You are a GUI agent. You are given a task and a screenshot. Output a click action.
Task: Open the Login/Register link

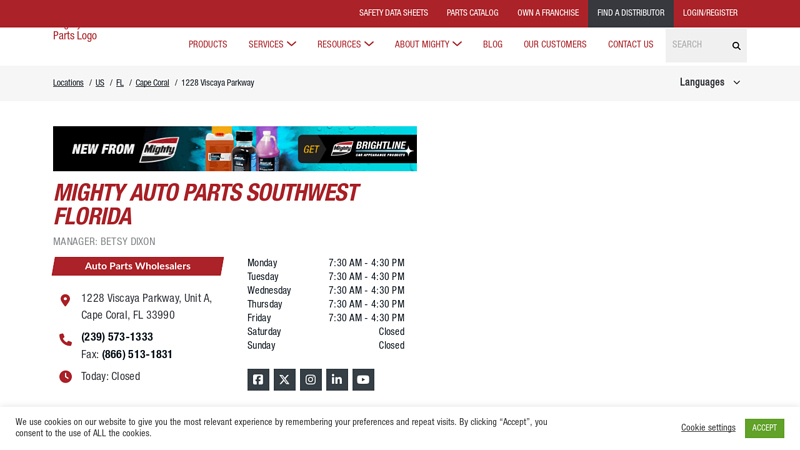[710, 13]
